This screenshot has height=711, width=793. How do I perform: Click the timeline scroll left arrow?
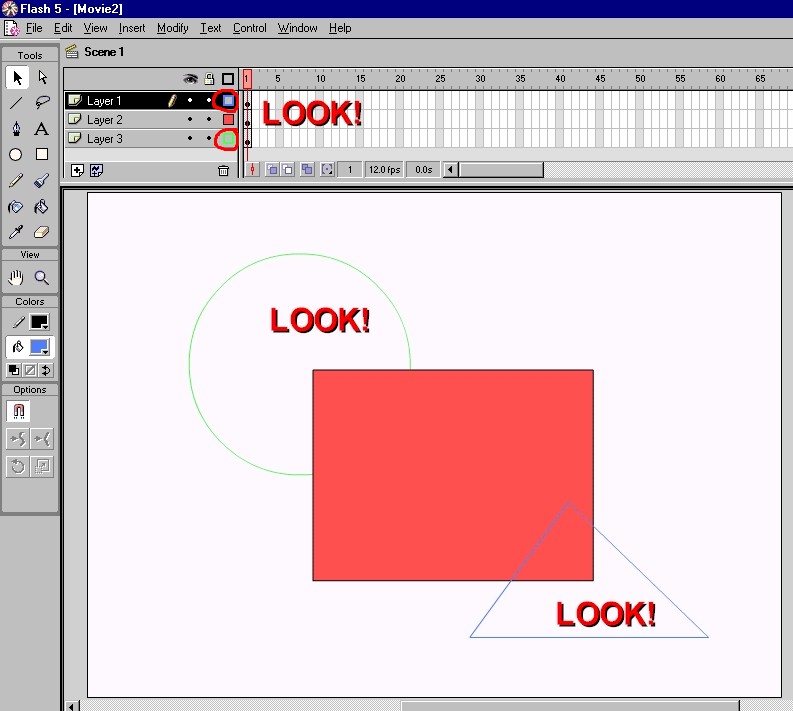[451, 170]
